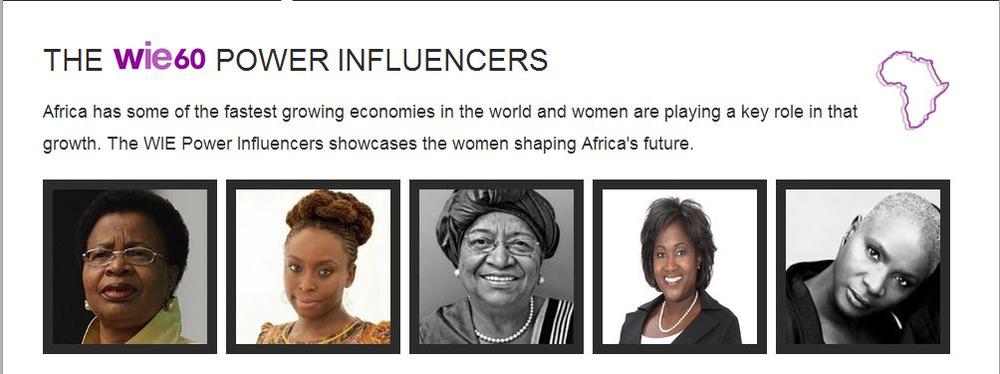Select portrait of woman with braided bun hairstyle

point(313,267)
